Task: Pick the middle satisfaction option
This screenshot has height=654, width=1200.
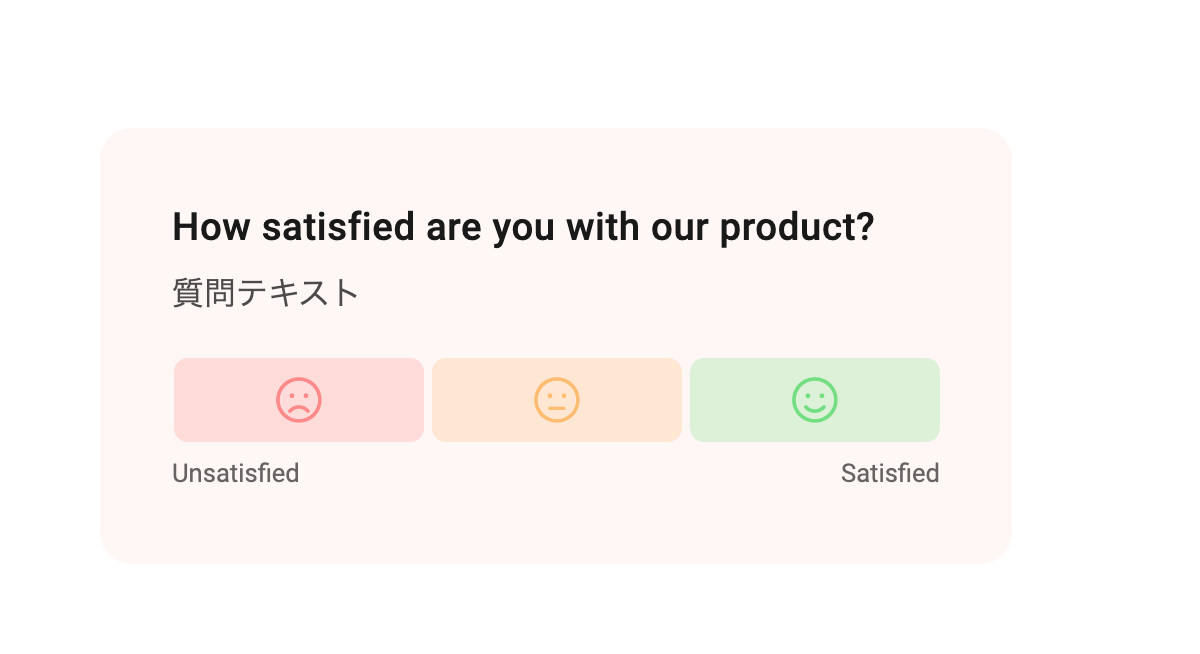Action: pyautogui.click(x=557, y=400)
